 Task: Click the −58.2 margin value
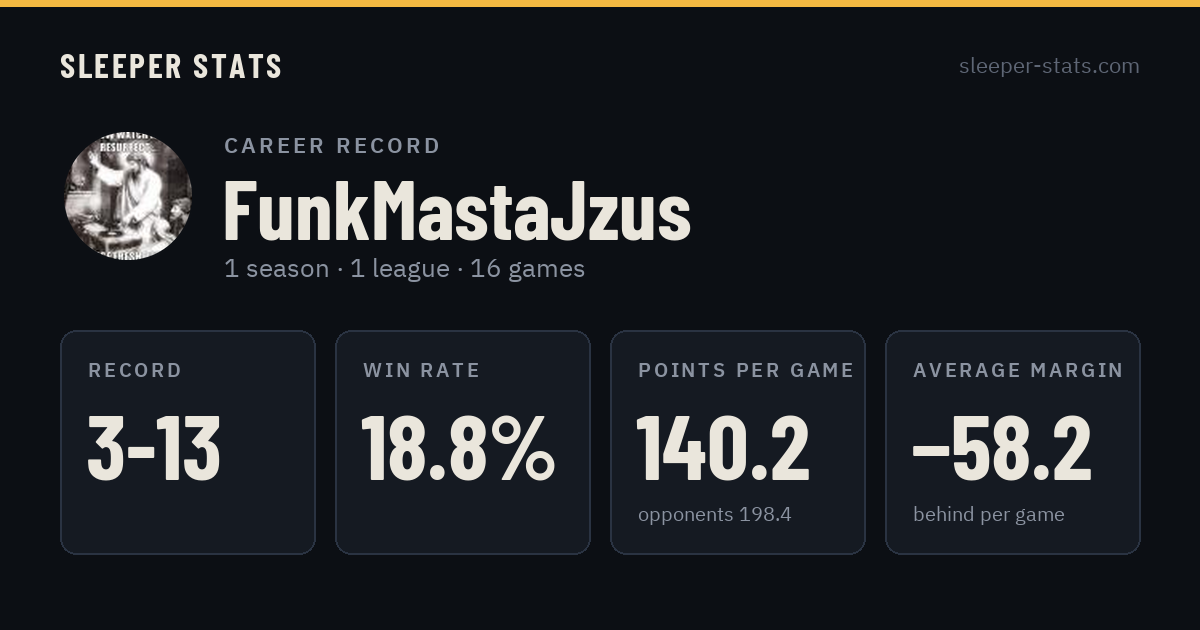[x=1002, y=448]
